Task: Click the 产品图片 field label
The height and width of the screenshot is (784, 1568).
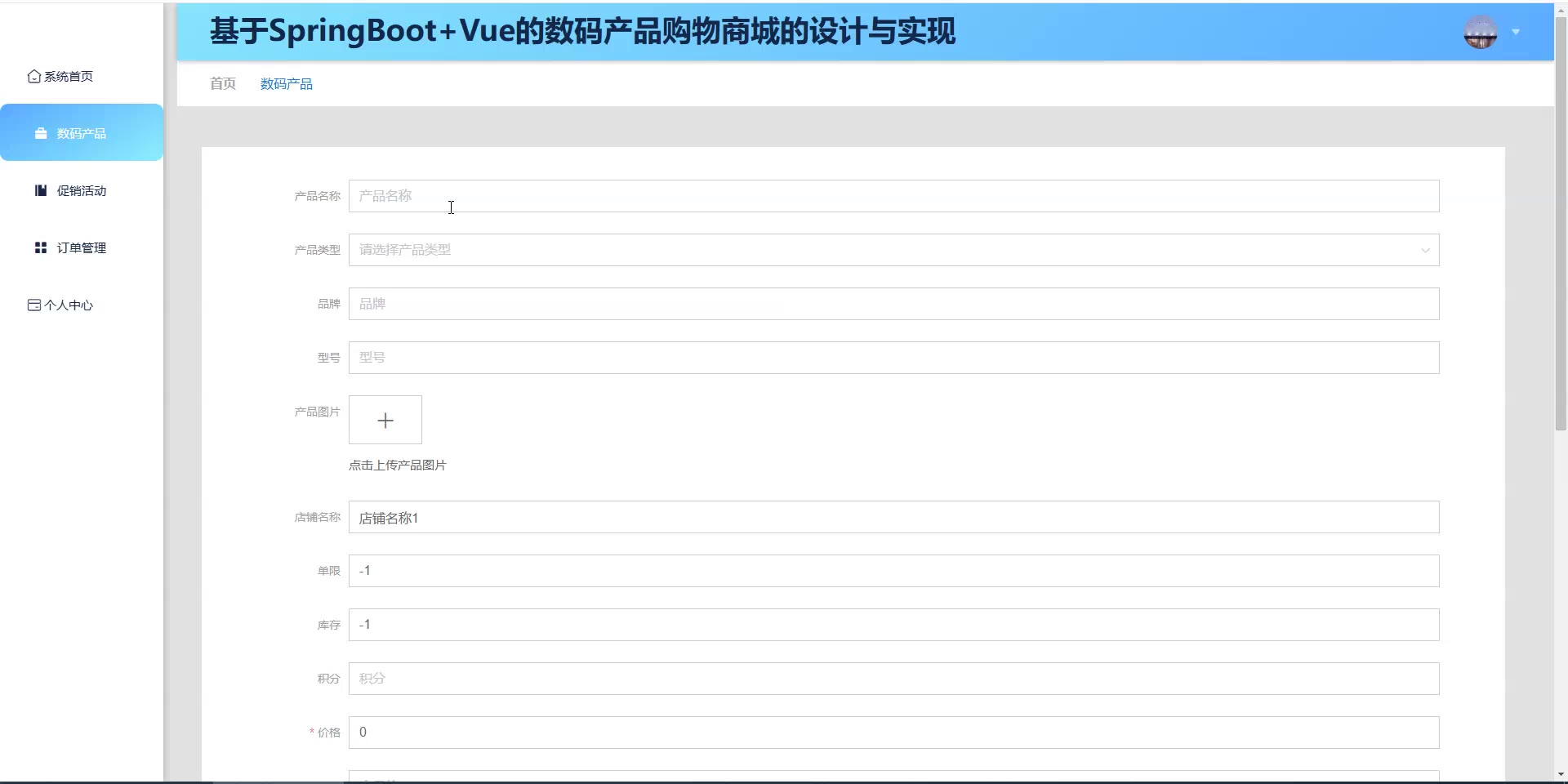Action: [317, 412]
